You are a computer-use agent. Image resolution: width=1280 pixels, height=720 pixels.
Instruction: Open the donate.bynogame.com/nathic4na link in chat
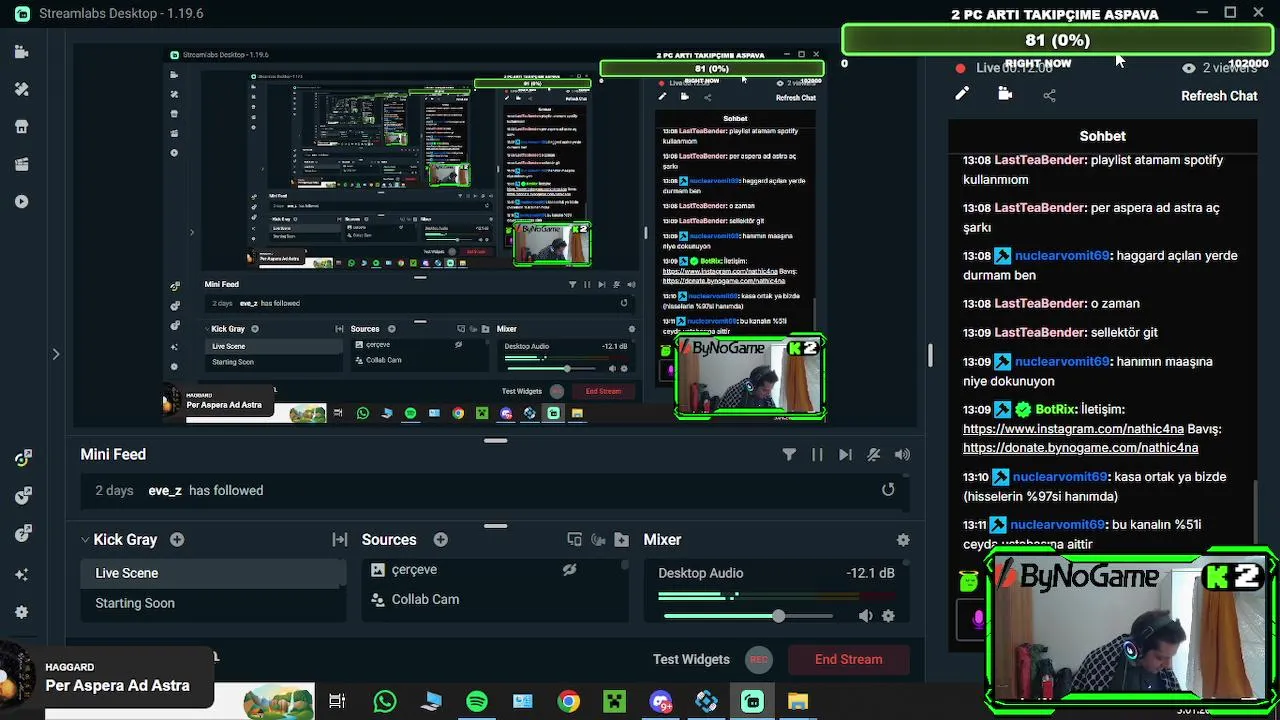coord(1080,447)
